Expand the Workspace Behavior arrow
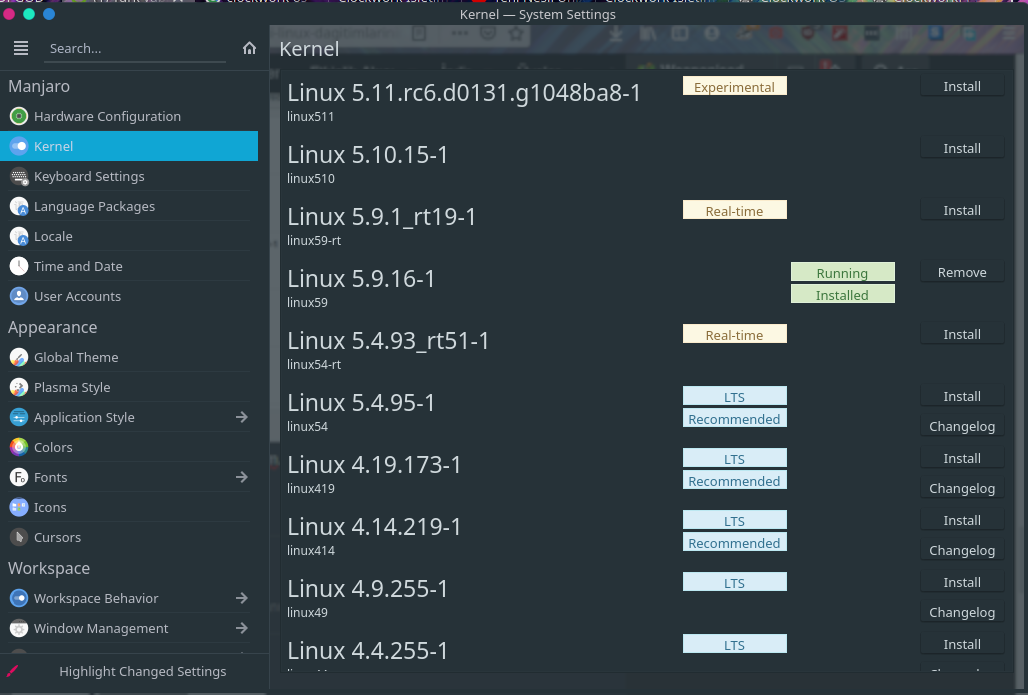Screen dimensions: 1028x695 click(x=242, y=598)
